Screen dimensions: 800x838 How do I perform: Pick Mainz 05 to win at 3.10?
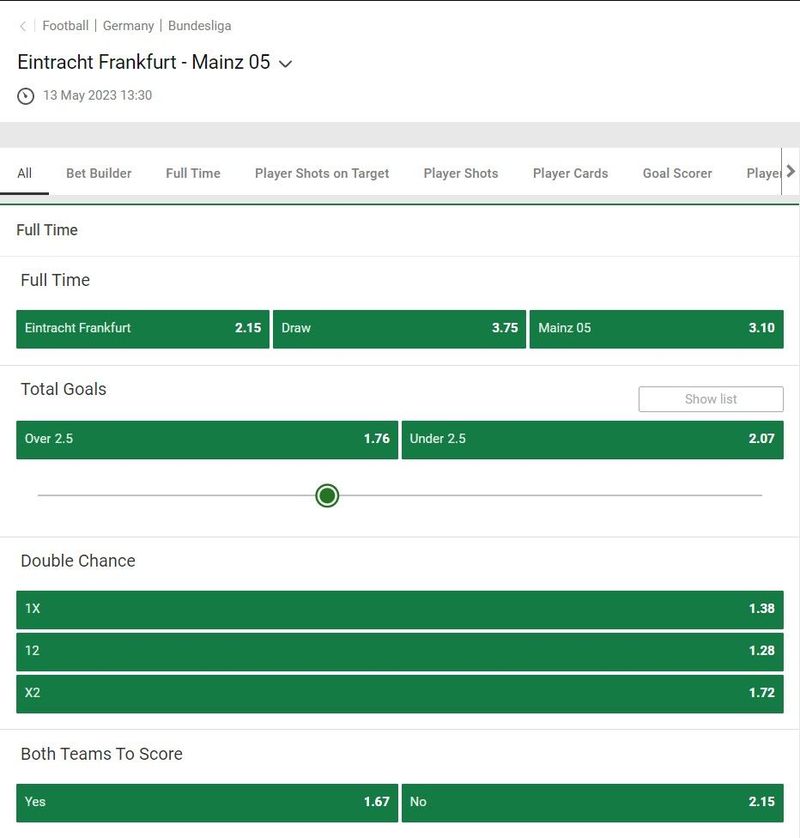click(656, 329)
